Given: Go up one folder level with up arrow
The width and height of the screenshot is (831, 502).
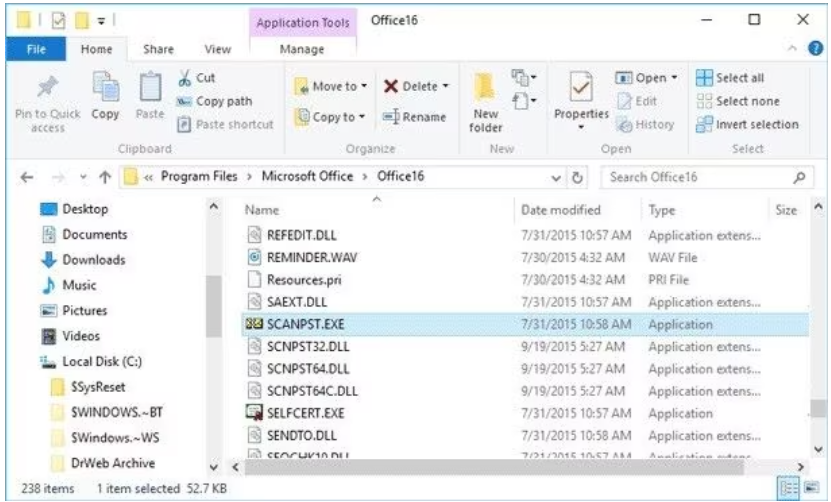Looking at the screenshot, I should [x=105, y=177].
